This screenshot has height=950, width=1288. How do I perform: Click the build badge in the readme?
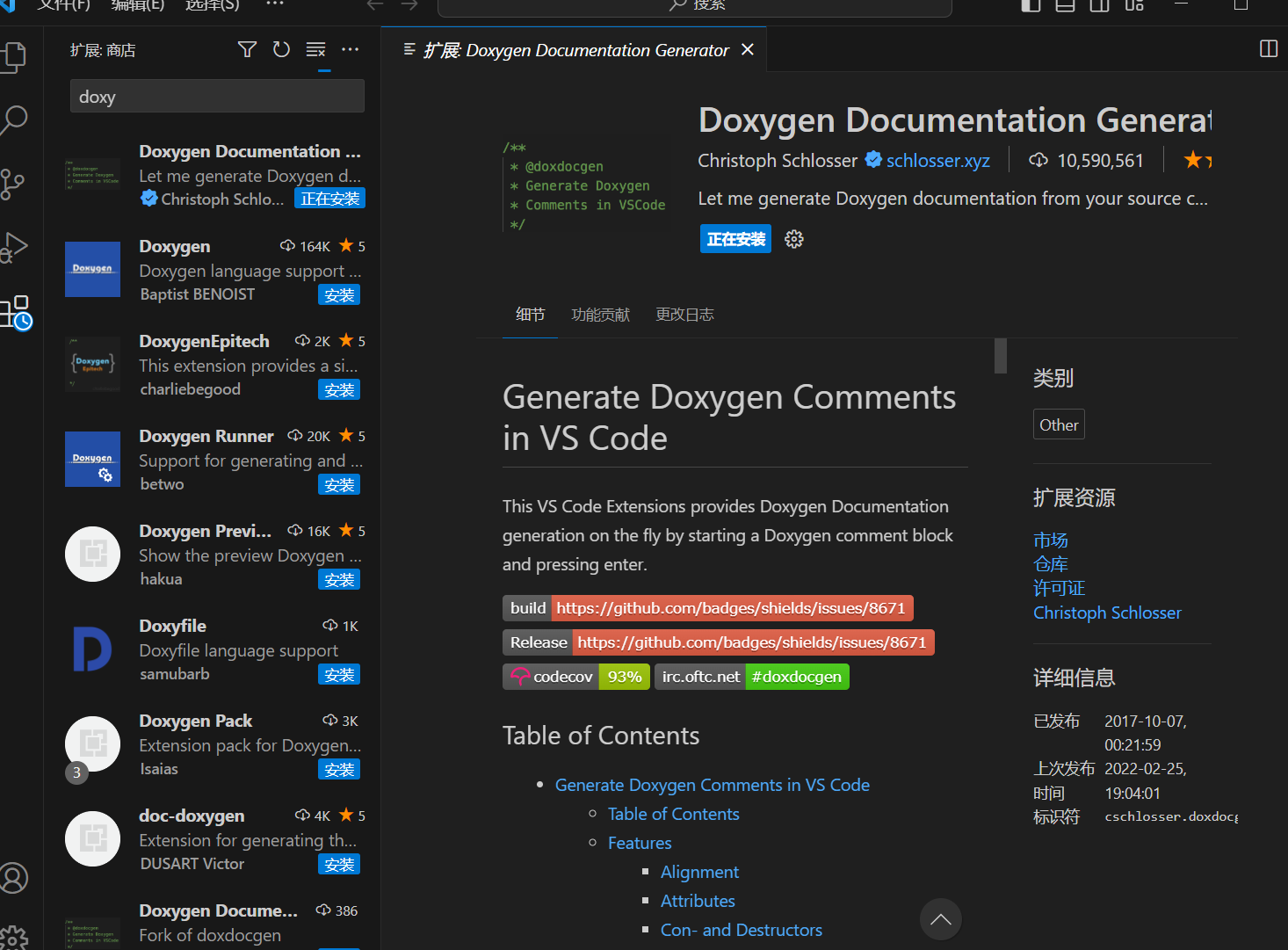click(x=708, y=608)
